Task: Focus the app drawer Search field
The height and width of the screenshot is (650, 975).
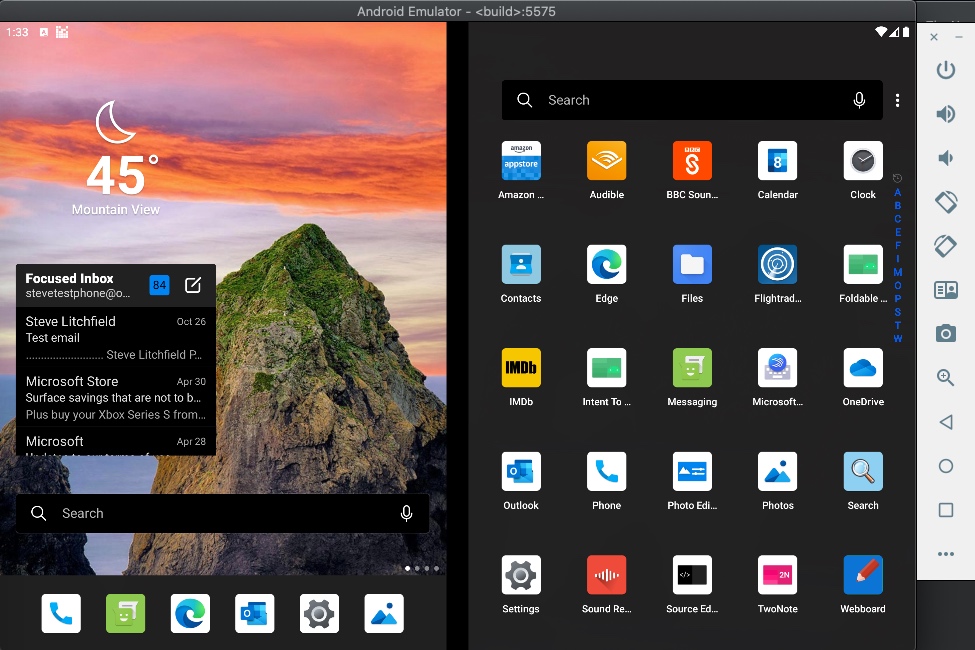Action: [692, 100]
